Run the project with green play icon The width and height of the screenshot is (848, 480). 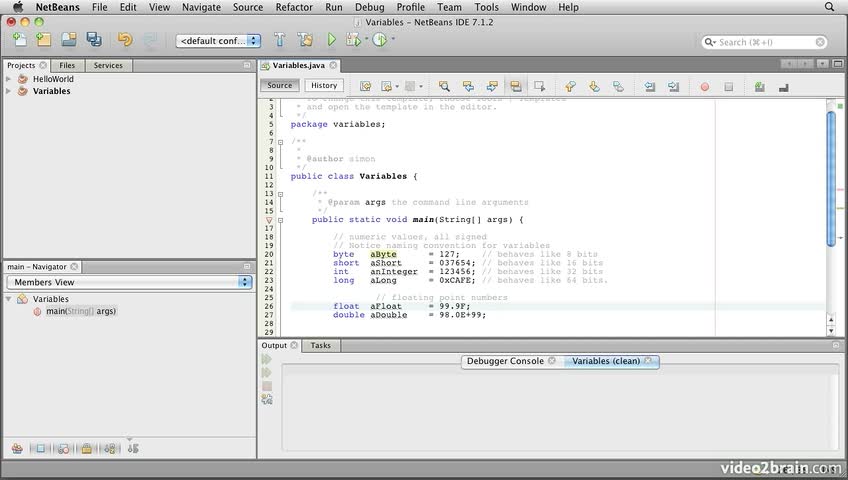coord(332,39)
